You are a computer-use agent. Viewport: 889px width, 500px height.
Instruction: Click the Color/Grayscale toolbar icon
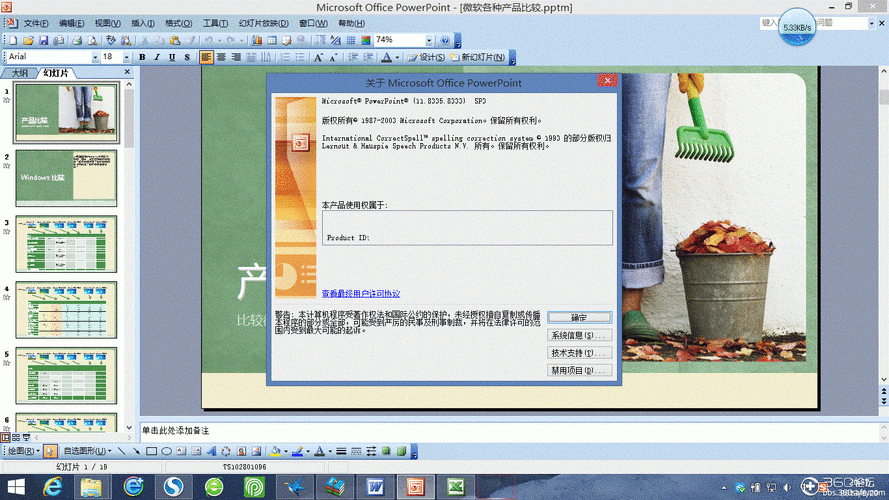(x=366, y=40)
